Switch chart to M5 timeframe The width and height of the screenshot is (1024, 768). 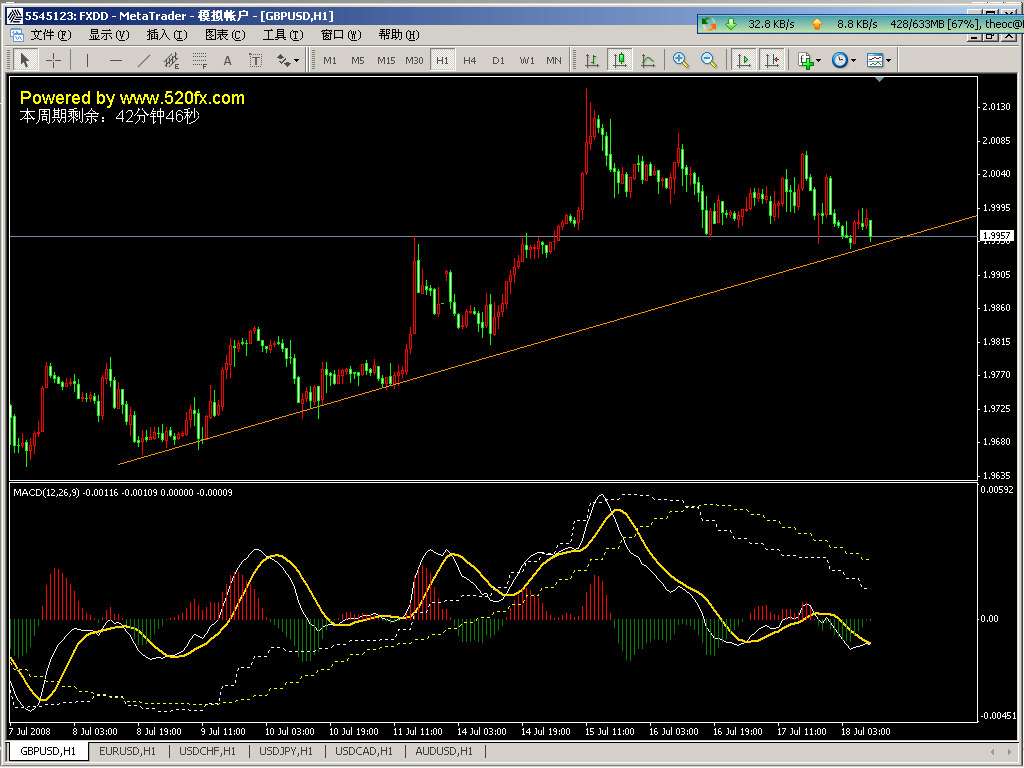tap(358, 60)
